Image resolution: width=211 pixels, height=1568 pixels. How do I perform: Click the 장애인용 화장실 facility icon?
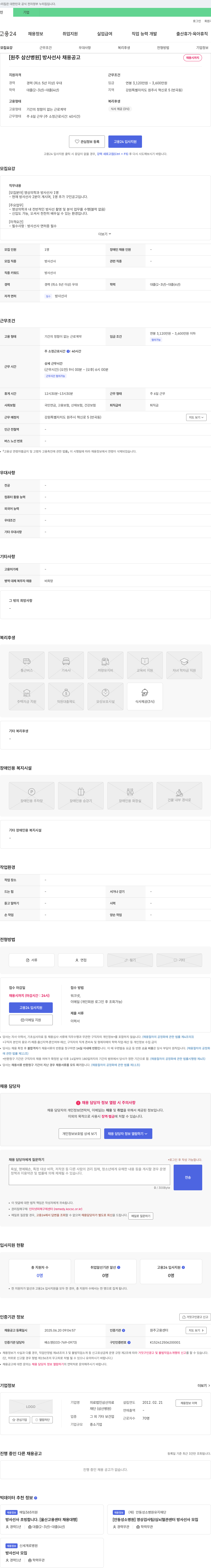pyautogui.click(x=130, y=796)
